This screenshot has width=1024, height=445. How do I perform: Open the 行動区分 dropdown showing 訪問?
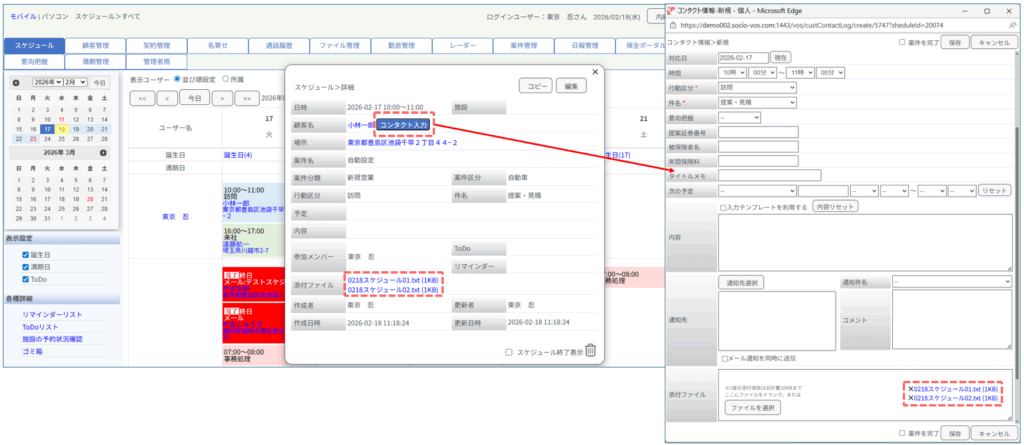[x=757, y=87]
